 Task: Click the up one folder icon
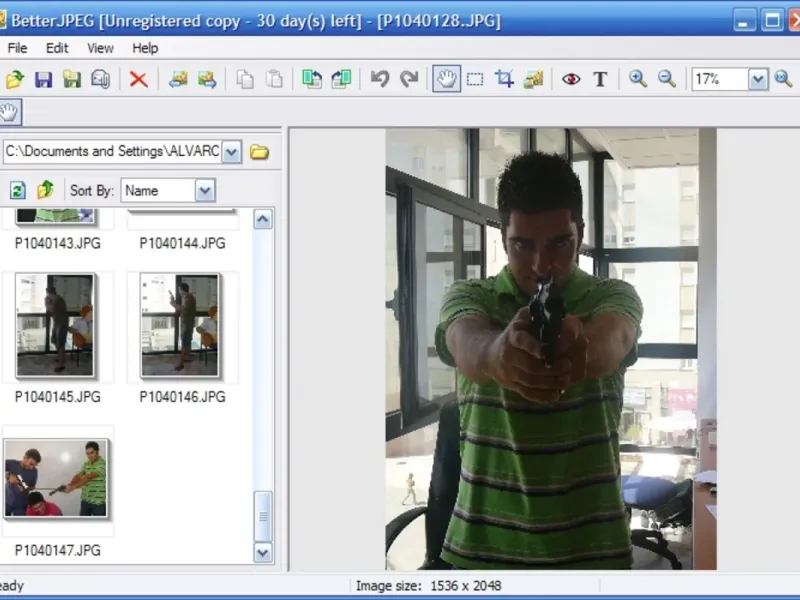point(45,190)
